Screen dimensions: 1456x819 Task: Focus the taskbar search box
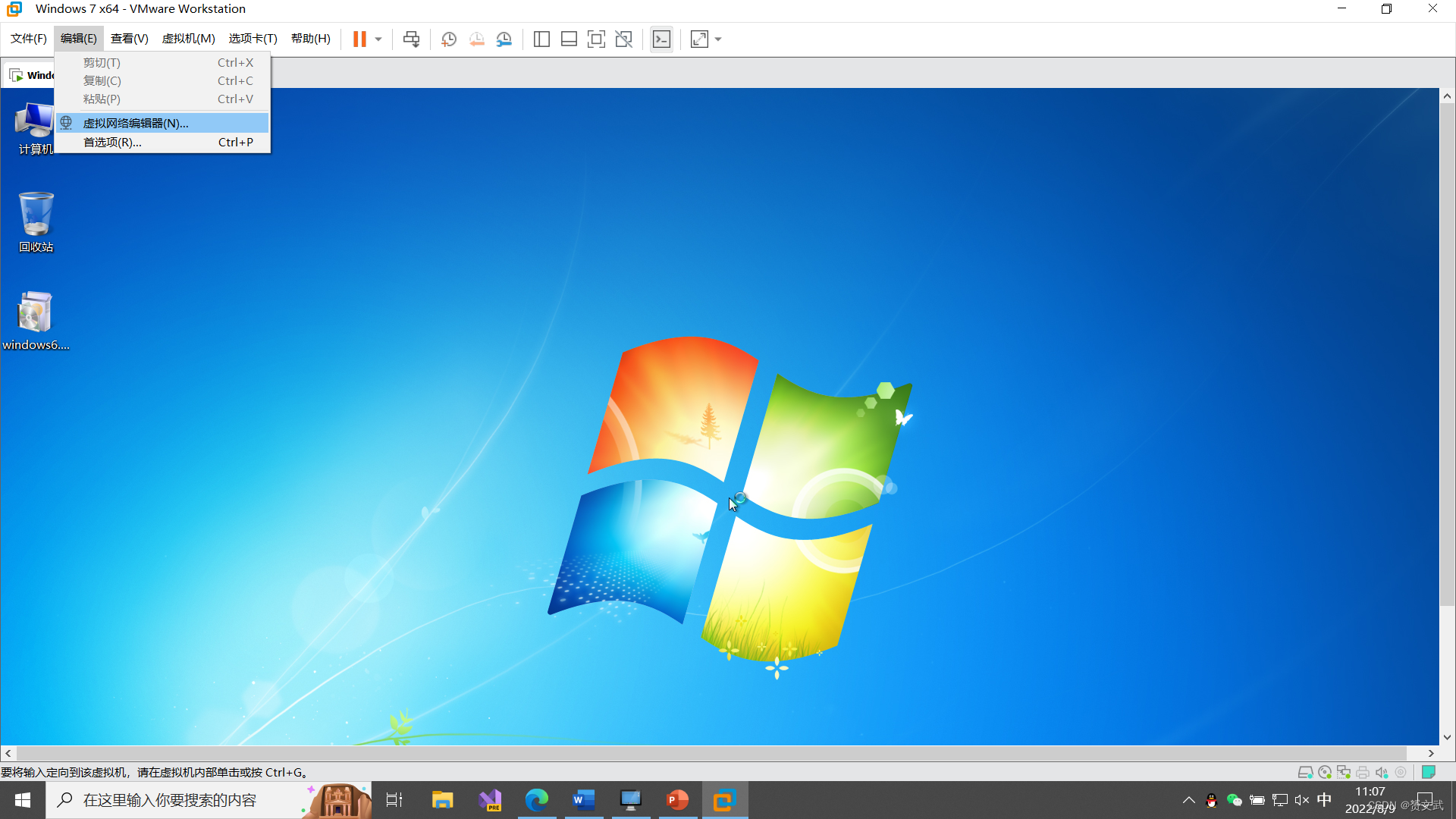(x=209, y=800)
